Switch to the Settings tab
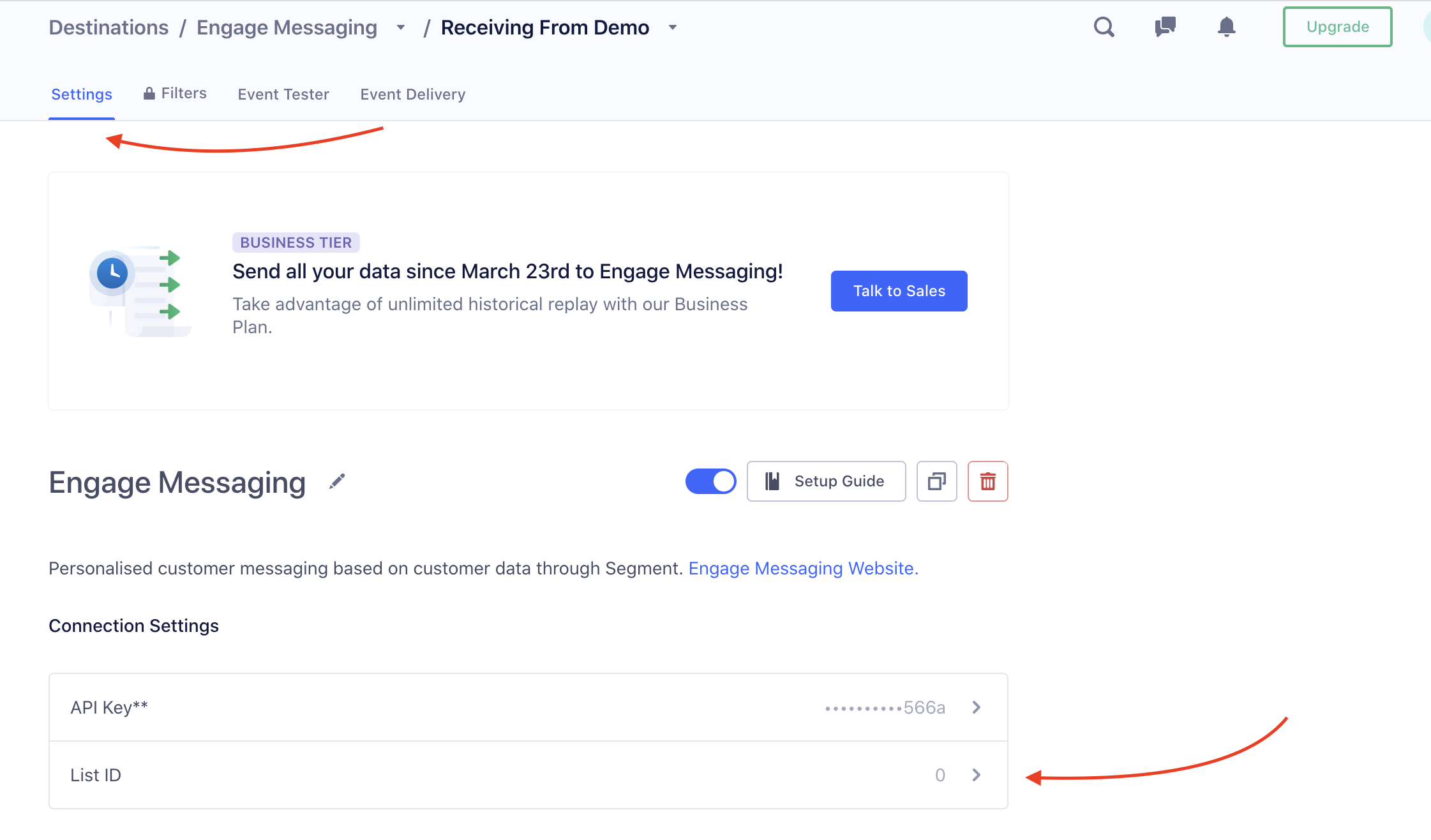The height and width of the screenshot is (840, 1431). click(x=82, y=94)
